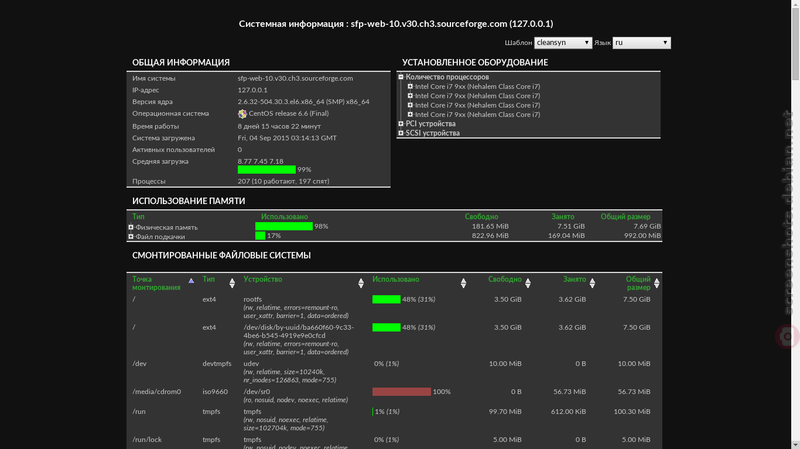The image size is (800, 449).
Task: Click the /dev mount point
Action: [x=139, y=364]
